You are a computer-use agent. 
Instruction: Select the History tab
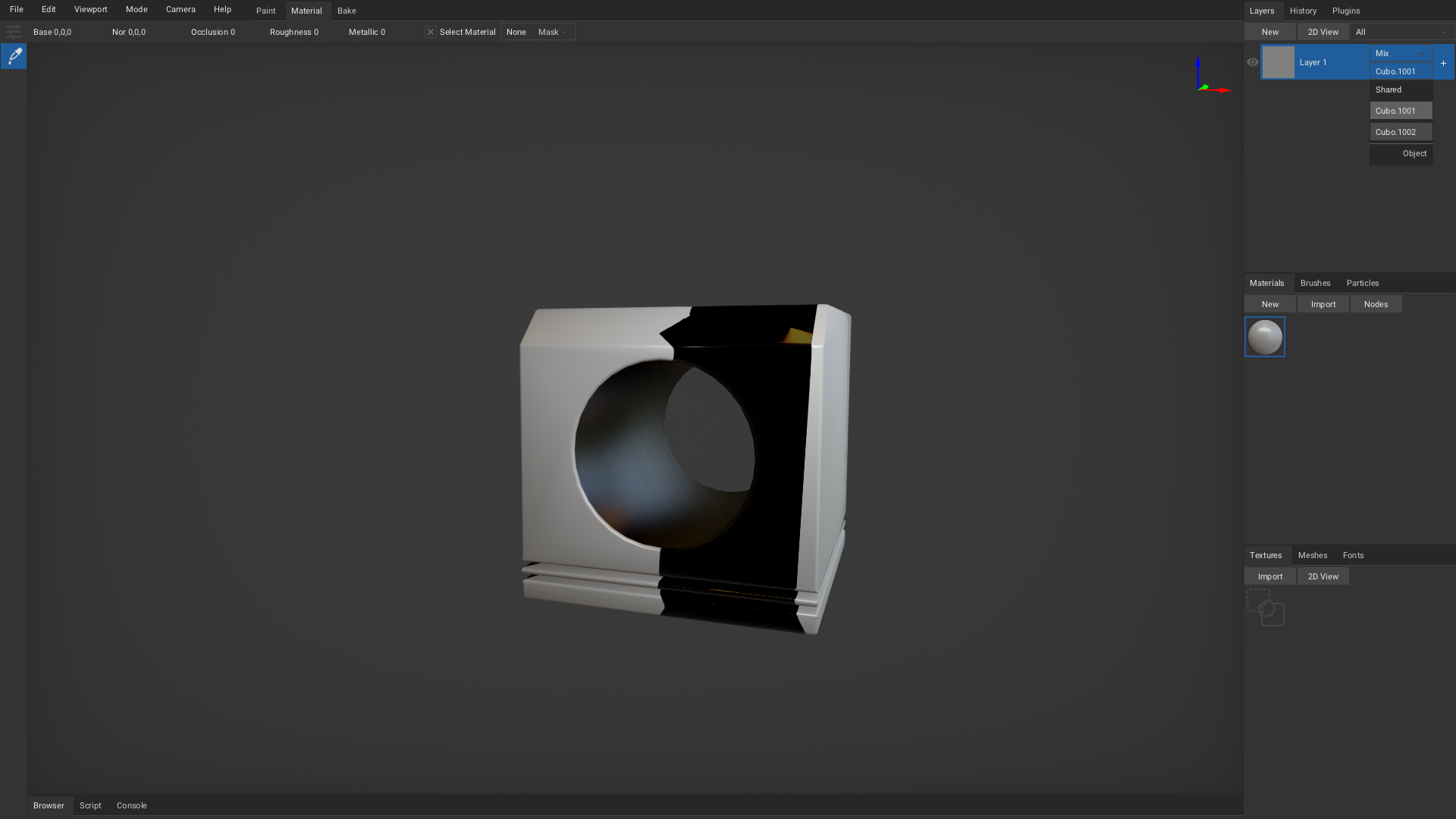point(1303,11)
